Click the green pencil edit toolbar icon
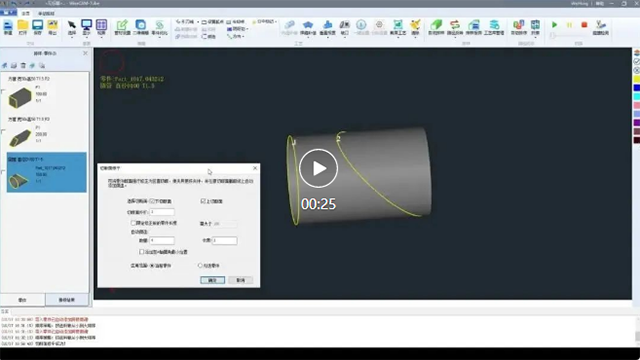Screen dimensions: 640x360 pyautogui.click(x=122, y=25)
